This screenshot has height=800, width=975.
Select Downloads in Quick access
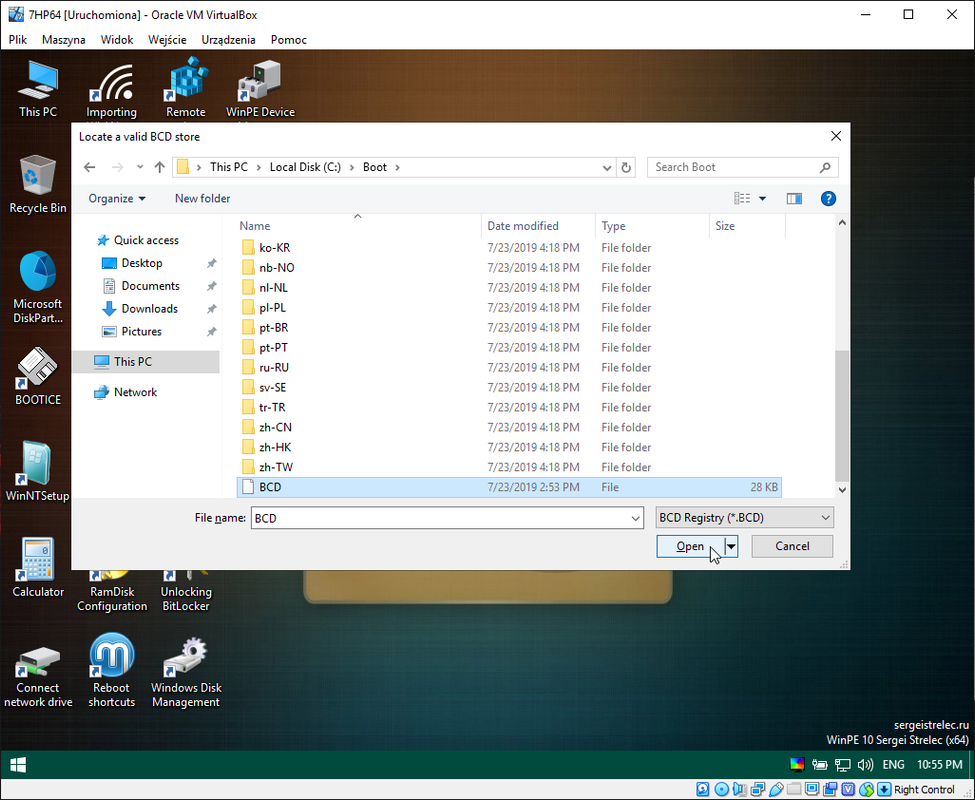point(149,309)
